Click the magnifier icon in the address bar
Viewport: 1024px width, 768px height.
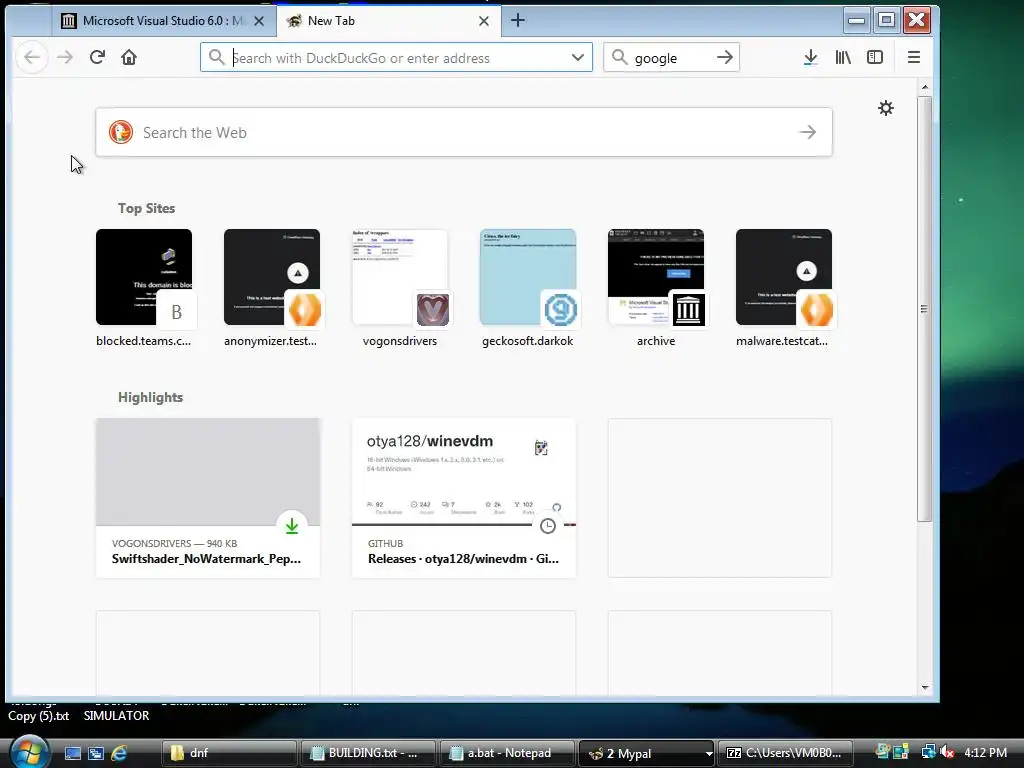(216, 57)
